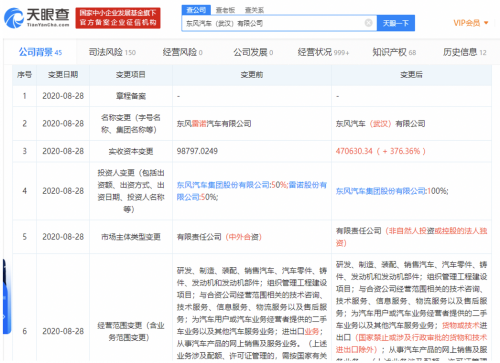Screen dimensions: 500x363
Task: Open the 公司发展 0 tab
Action: point(253,52)
